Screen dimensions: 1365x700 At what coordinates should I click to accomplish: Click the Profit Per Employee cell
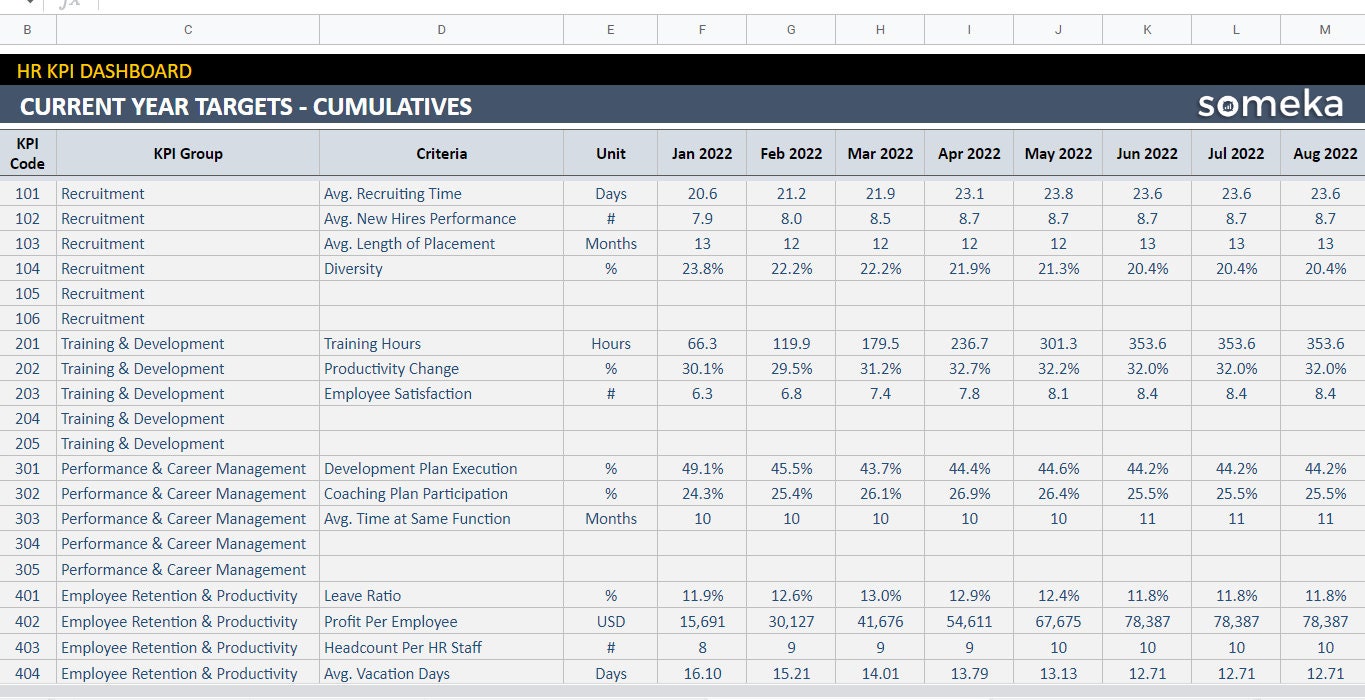coord(391,621)
